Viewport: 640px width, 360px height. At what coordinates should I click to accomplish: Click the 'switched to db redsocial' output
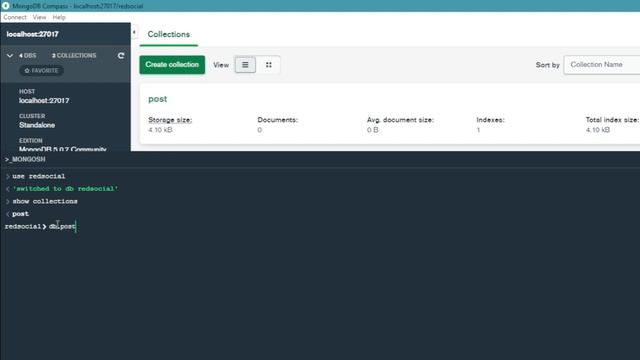tap(65, 189)
